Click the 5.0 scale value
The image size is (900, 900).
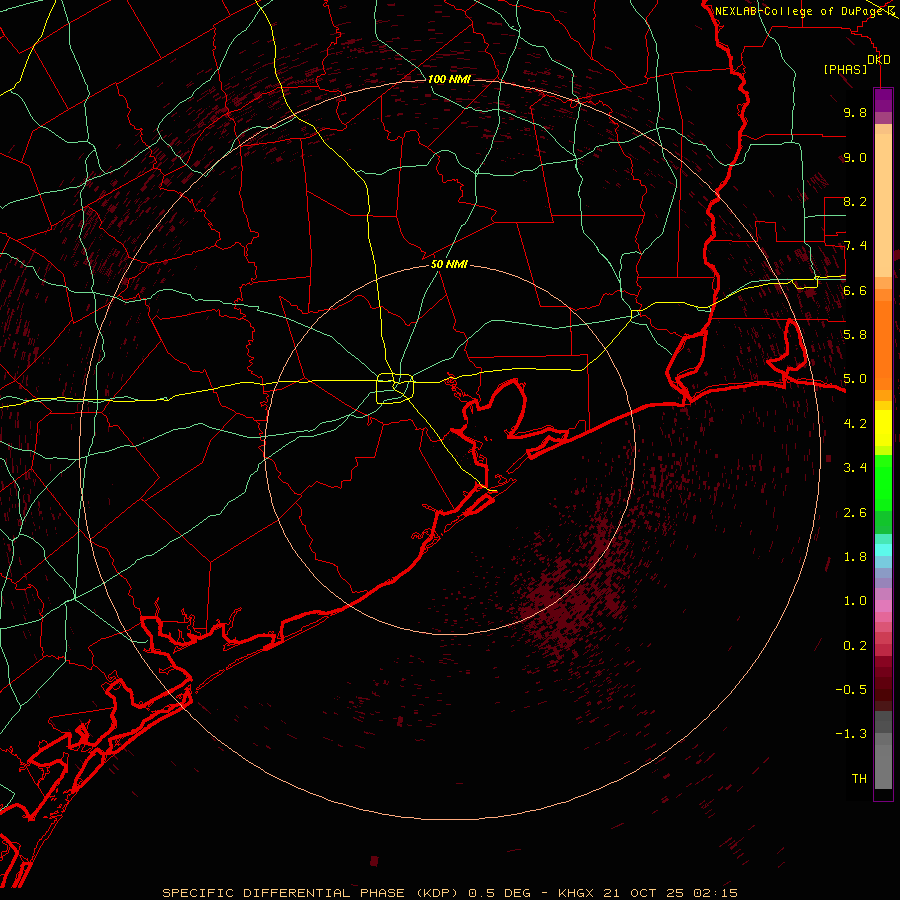(x=855, y=379)
